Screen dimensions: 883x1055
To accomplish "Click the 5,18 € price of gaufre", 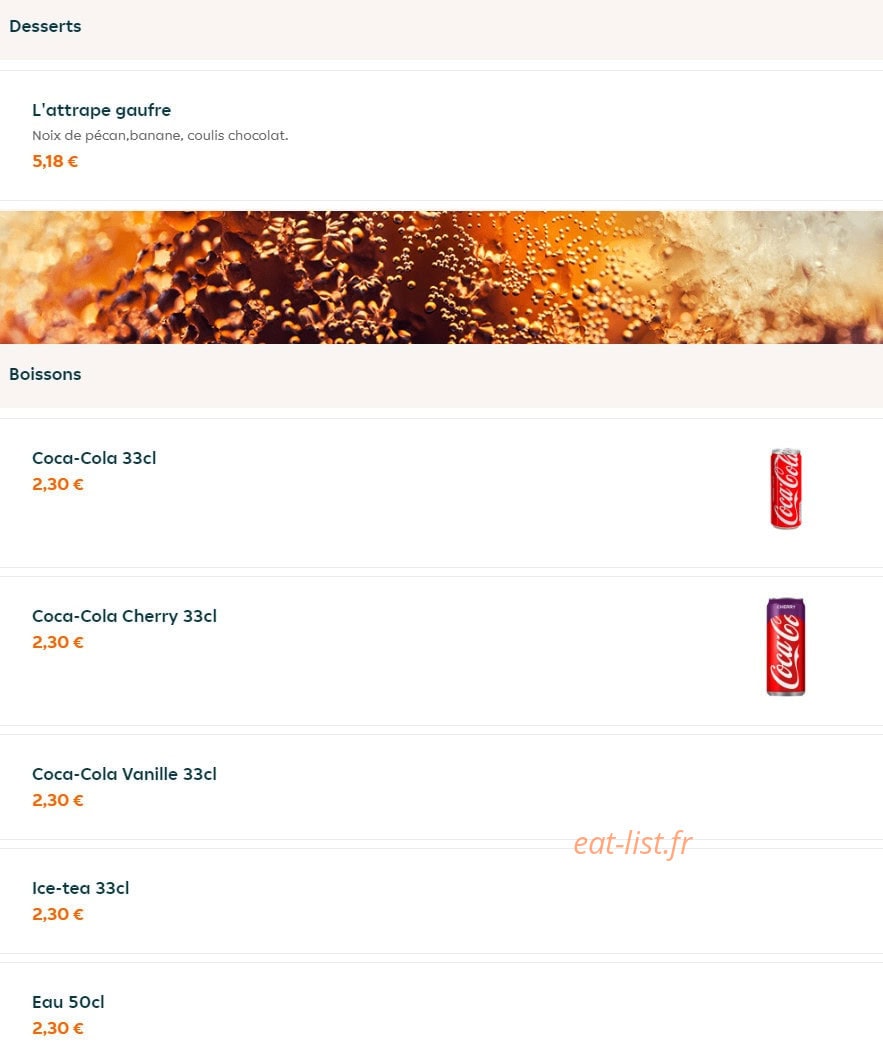I will tap(55, 161).
